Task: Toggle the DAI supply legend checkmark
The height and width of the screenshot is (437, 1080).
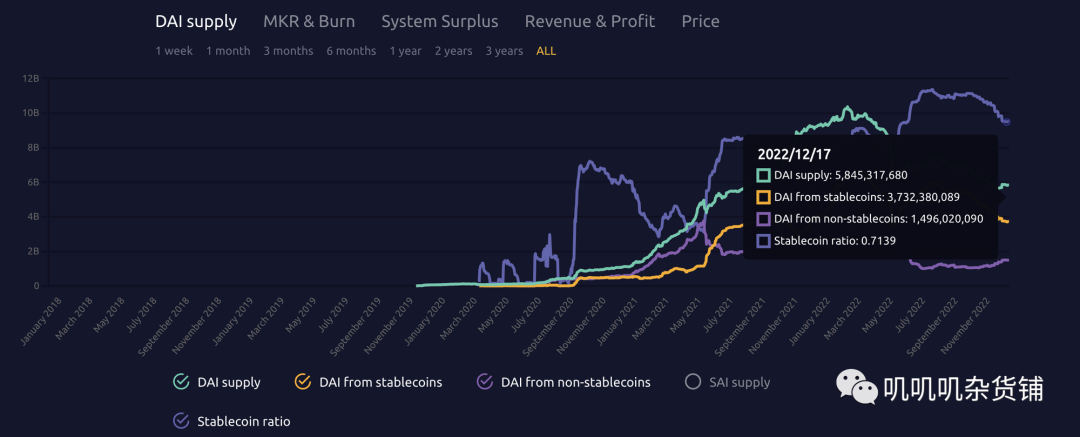Action: [181, 381]
